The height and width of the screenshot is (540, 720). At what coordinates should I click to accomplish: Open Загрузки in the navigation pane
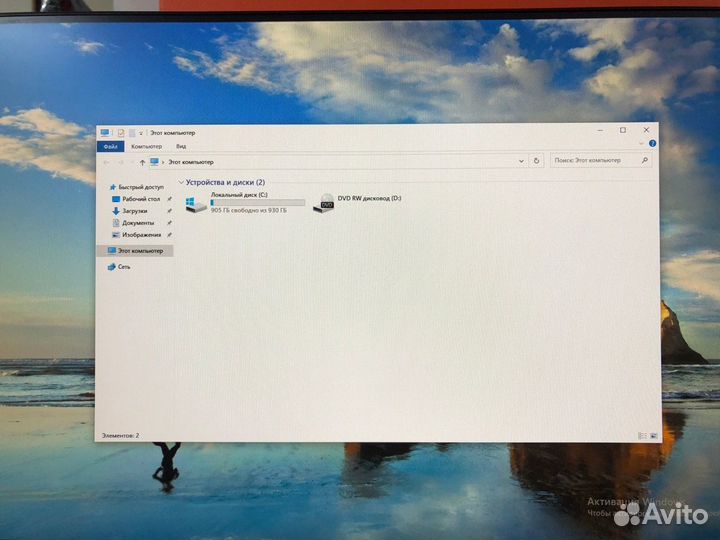click(x=130, y=211)
